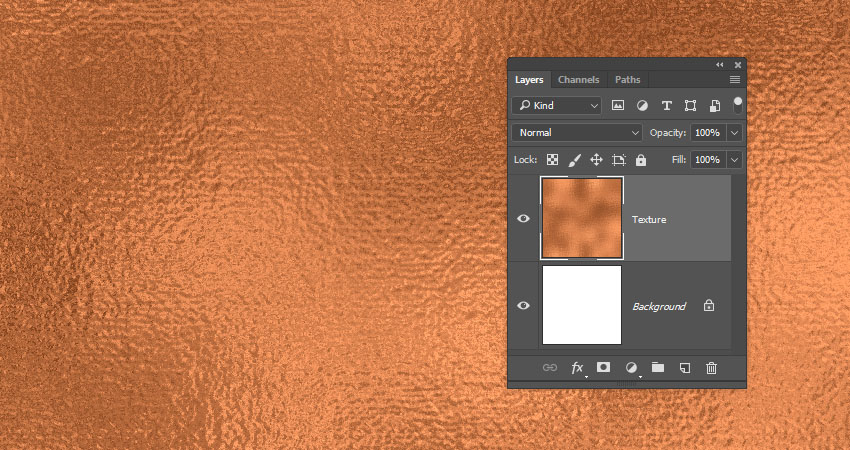Open the Layers panel menu

735,80
